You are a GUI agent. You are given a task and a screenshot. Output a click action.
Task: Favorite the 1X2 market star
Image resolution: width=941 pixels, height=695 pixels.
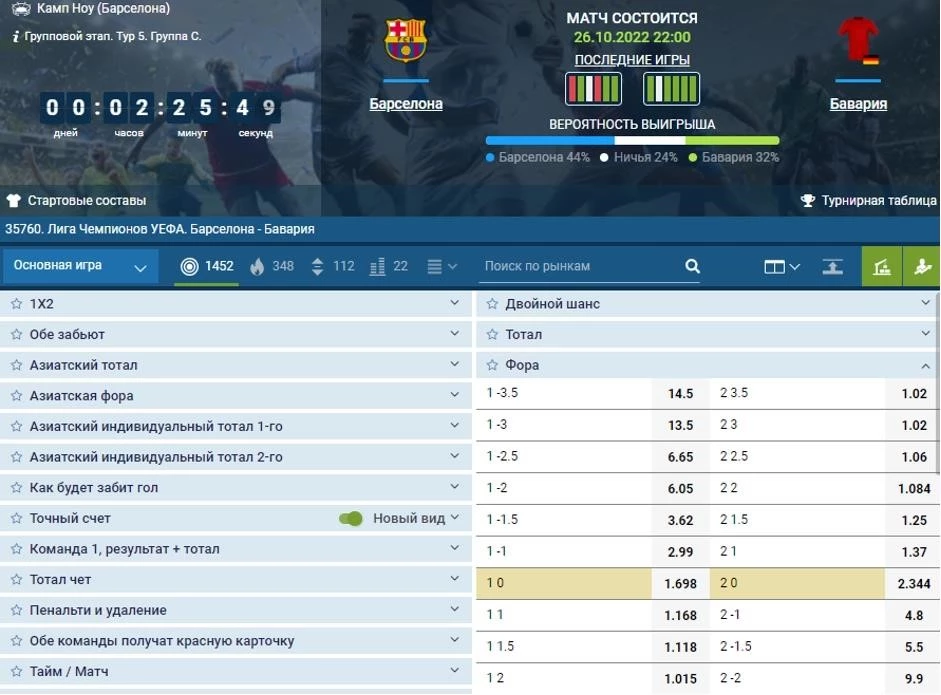tap(16, 304)
